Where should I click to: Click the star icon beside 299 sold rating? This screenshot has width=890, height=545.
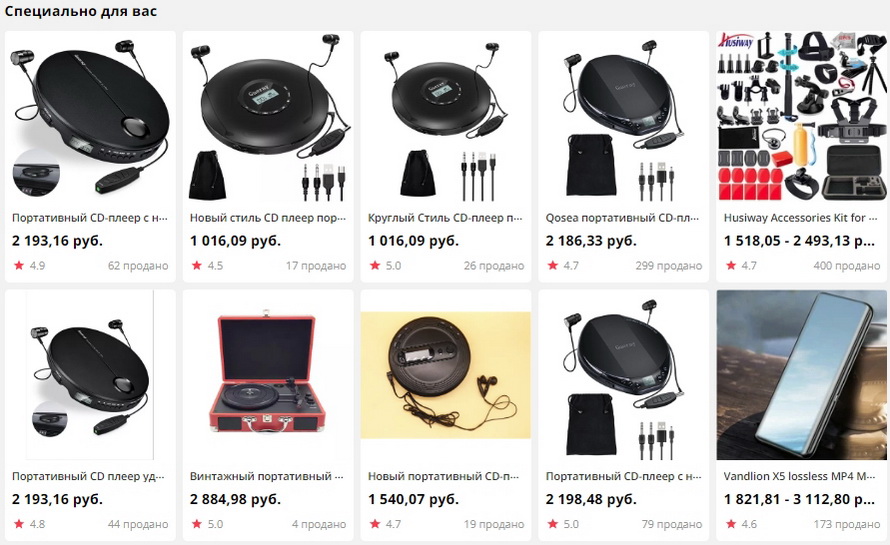click(x=553, y=265)
